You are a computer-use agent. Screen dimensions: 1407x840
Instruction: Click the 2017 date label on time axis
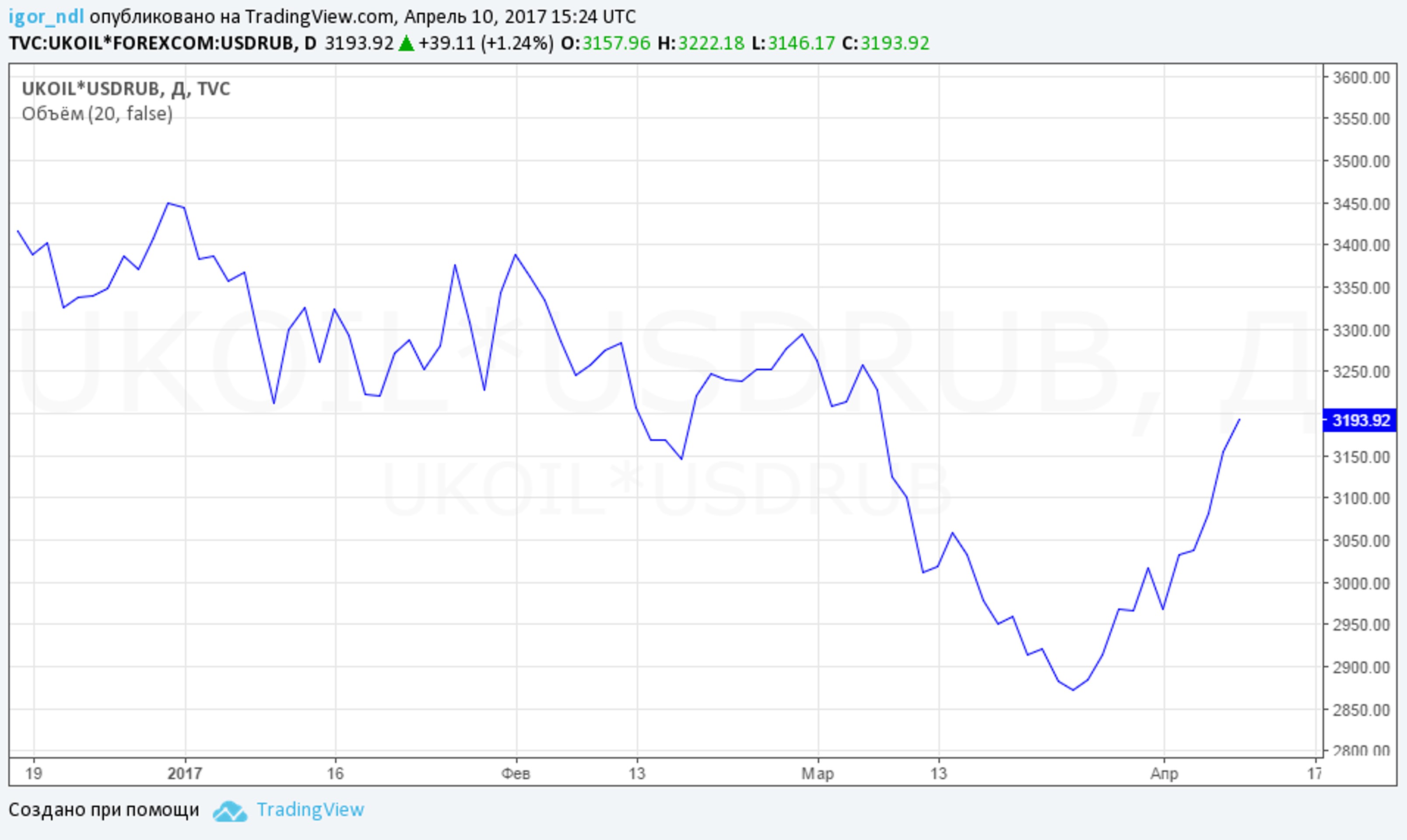pos(185,773)
